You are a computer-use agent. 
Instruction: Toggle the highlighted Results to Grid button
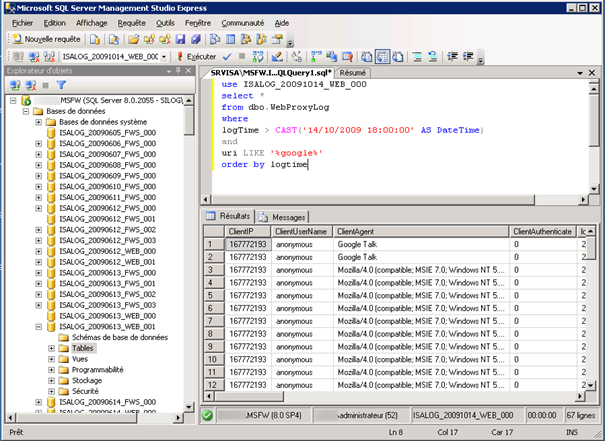[x=382, y=57]
